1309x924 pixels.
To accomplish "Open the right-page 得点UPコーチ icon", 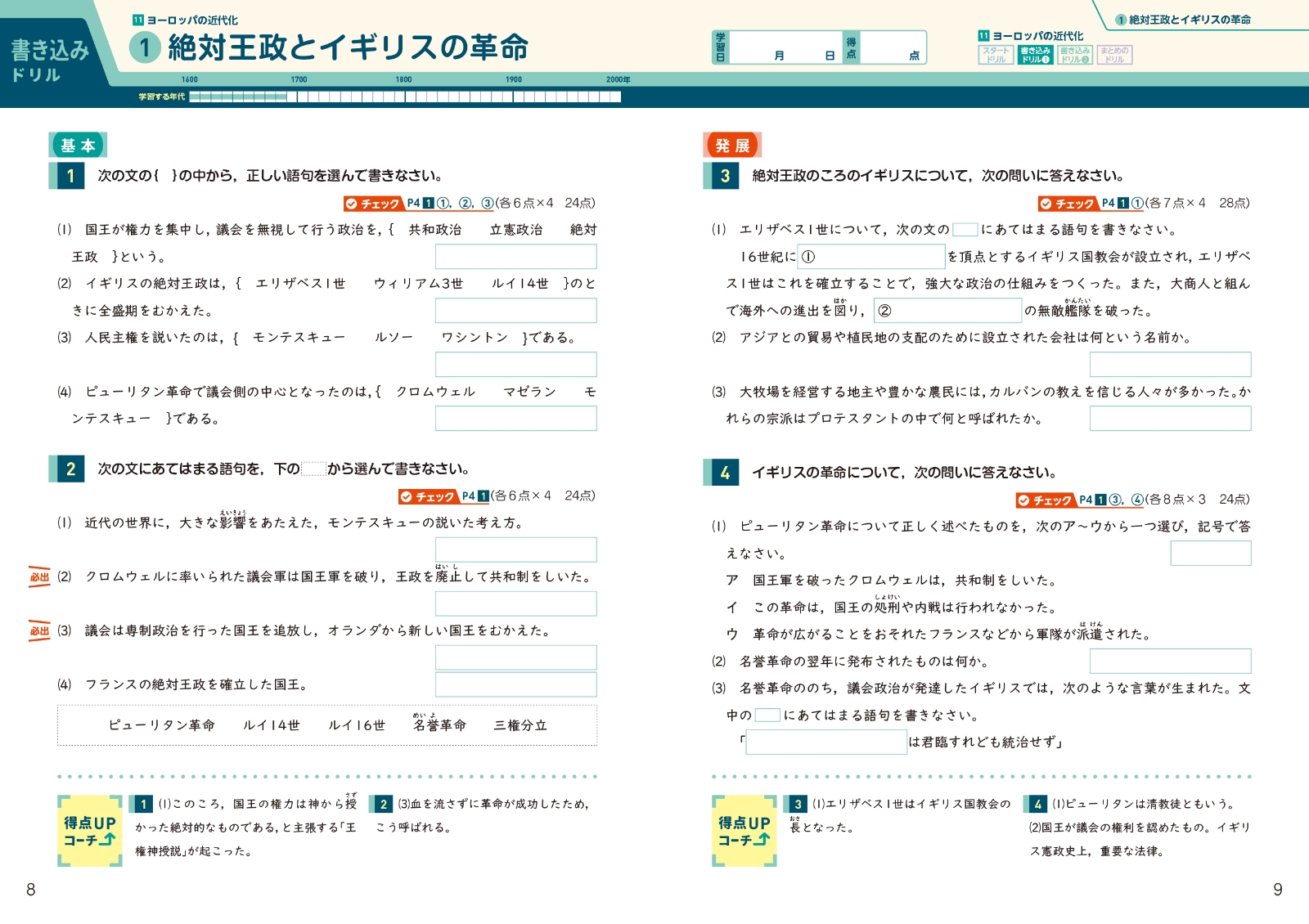I will [x=744, y=831].
